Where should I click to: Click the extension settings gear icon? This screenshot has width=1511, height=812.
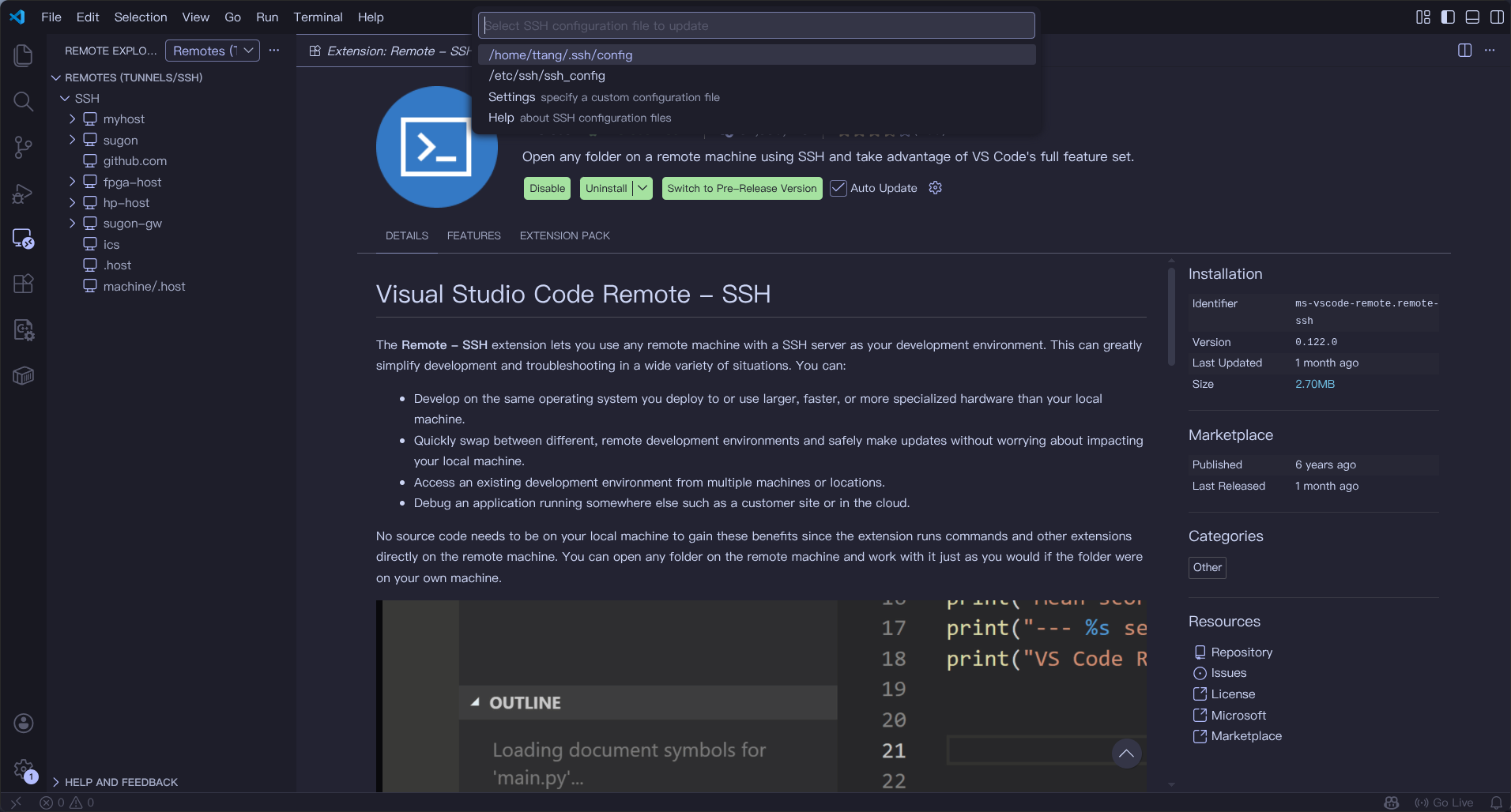(x=936, y=188)
